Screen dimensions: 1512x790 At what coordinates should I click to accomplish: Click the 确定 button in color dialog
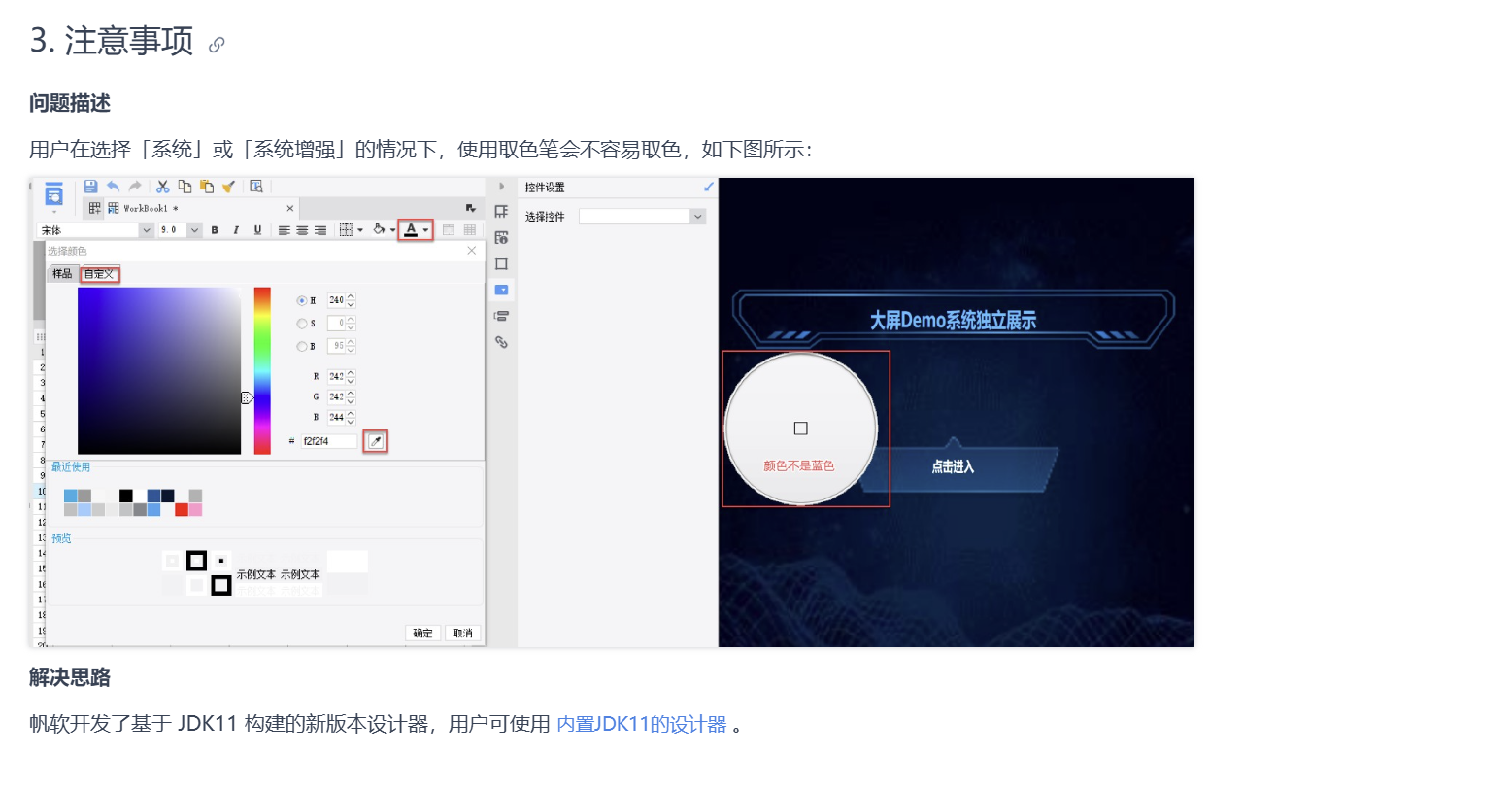[422, 633]
